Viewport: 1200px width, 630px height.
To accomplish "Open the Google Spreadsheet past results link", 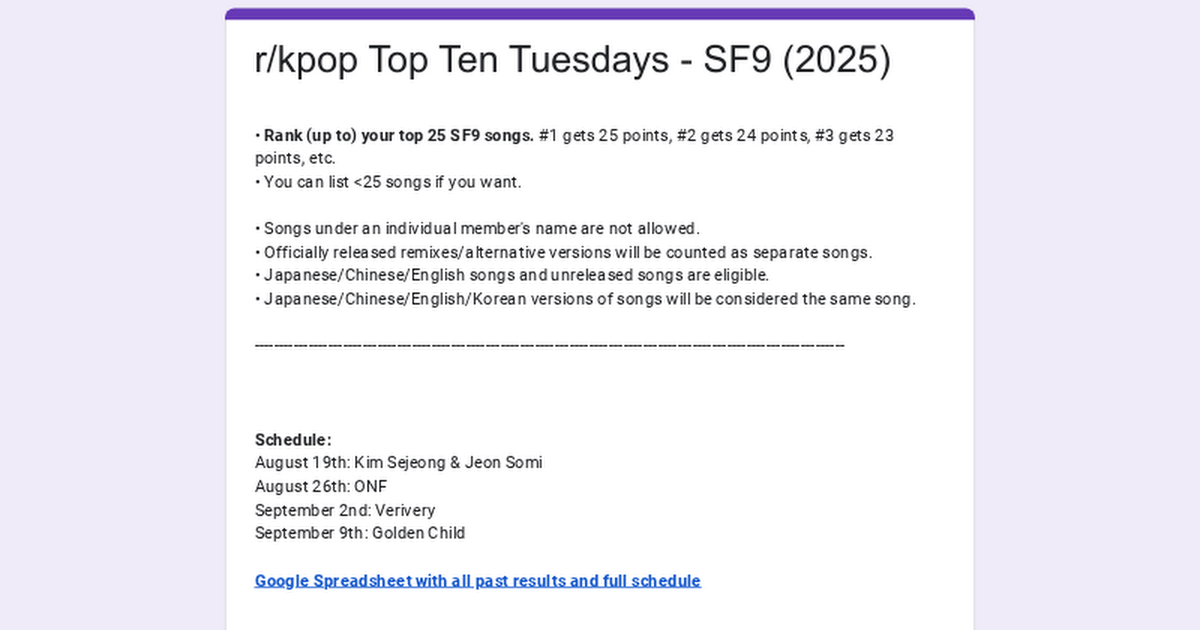I will click(478, 580).
